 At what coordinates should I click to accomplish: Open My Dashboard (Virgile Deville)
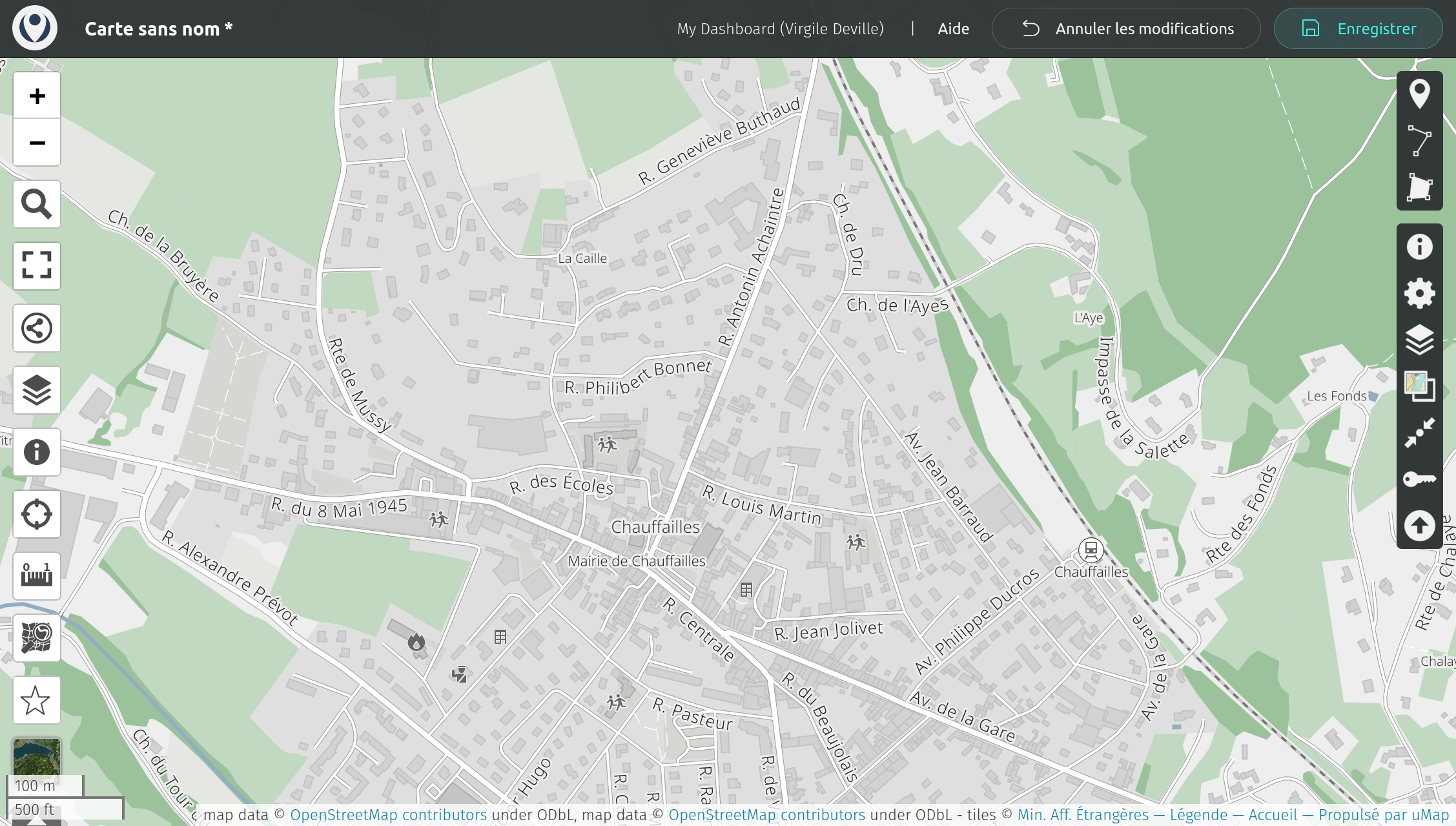pos(780,29)
